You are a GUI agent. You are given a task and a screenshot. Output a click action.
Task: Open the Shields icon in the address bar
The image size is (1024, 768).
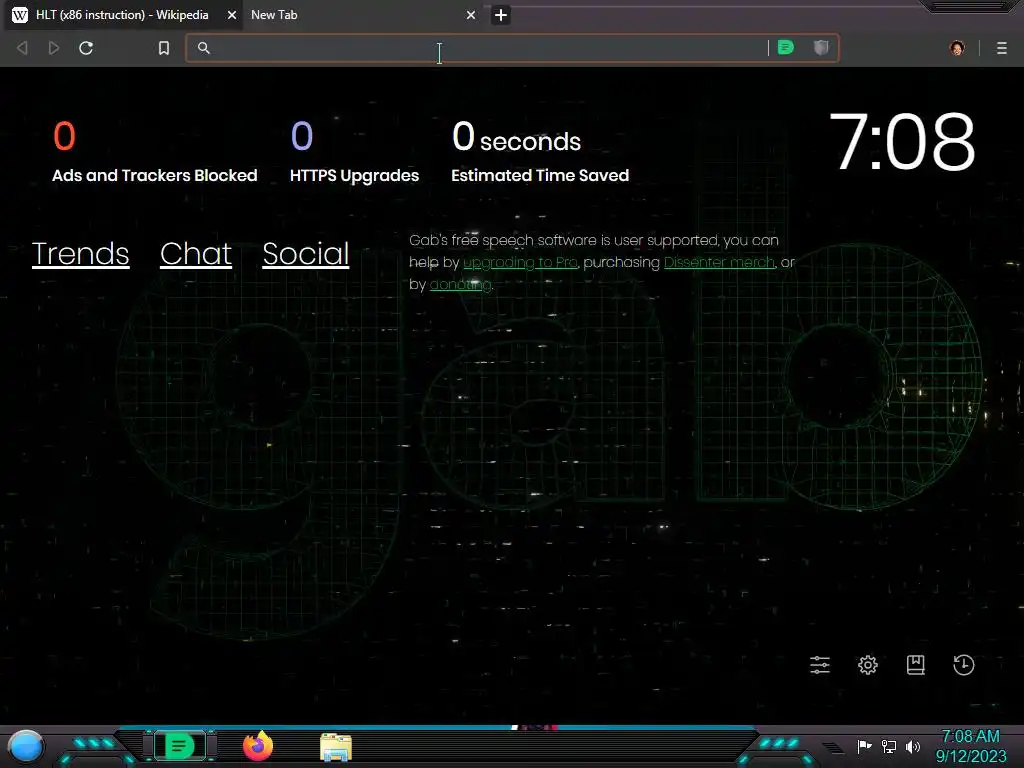pyautogui.click(x=821, y=48)
